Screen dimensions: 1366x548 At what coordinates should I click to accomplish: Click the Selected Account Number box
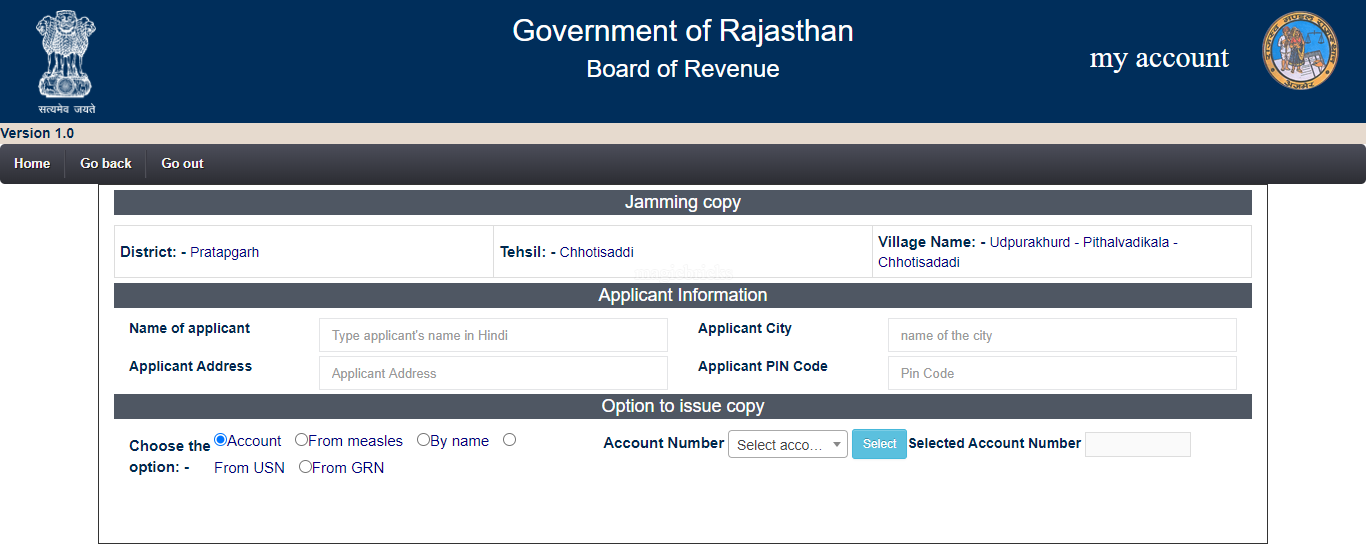click(1137, 444)
